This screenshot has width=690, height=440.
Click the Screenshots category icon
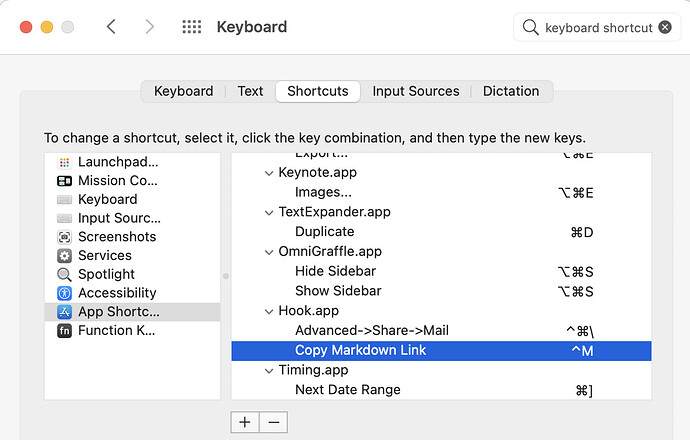pos(64,237)
